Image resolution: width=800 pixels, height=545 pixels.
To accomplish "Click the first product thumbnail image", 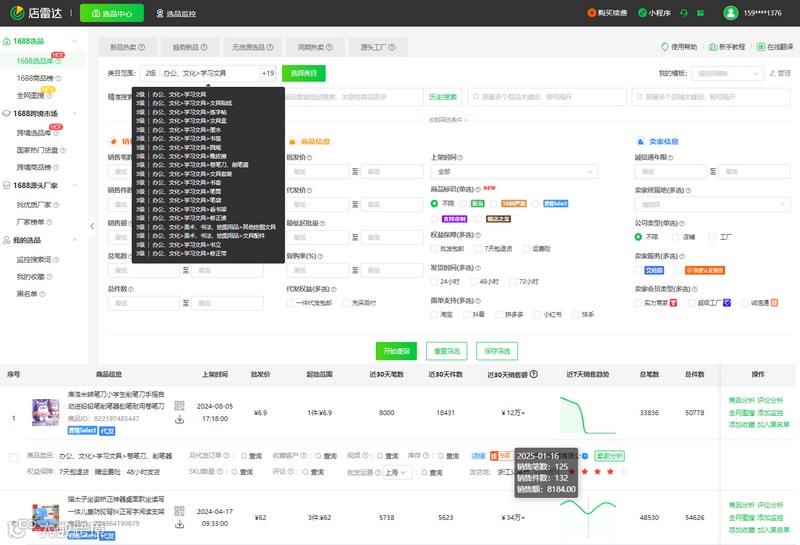I will 45,412.
